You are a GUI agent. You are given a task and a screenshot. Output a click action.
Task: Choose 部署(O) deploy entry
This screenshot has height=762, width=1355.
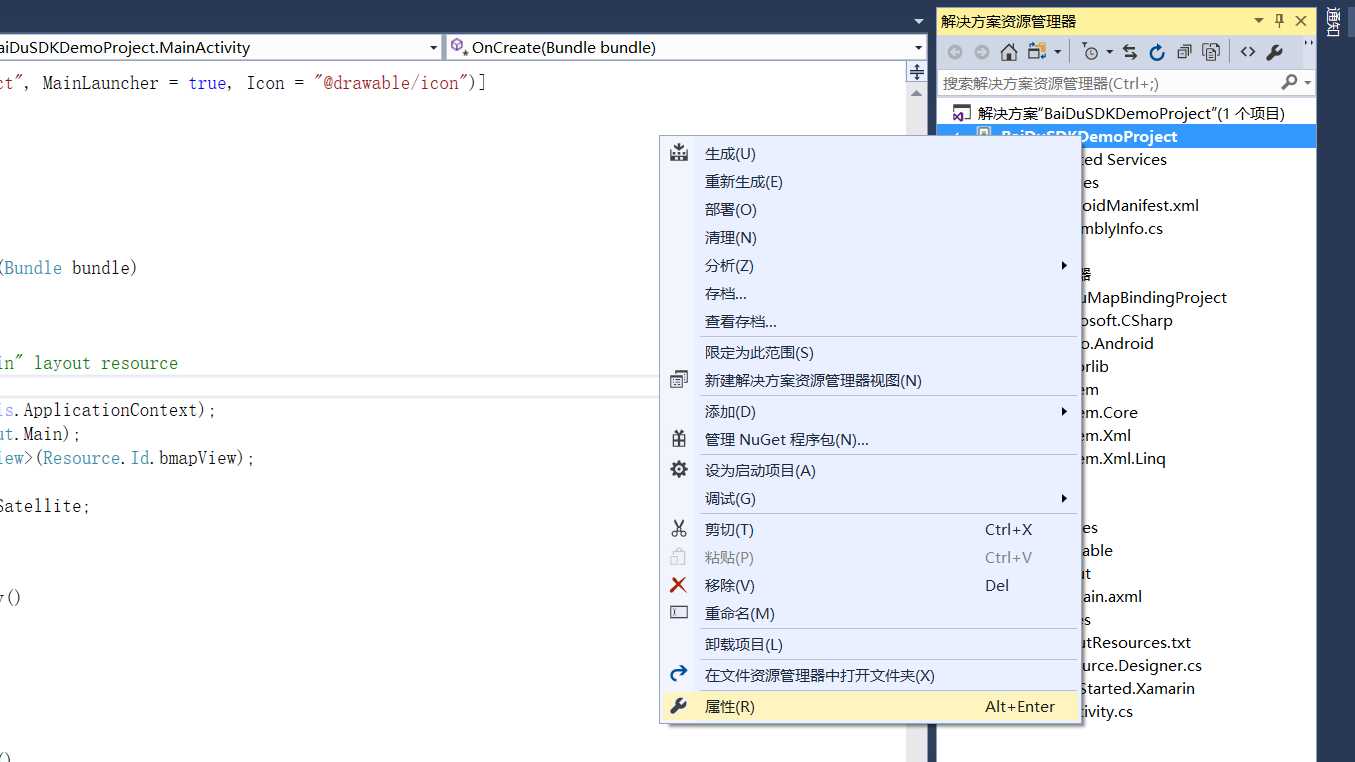coord(868,210)
